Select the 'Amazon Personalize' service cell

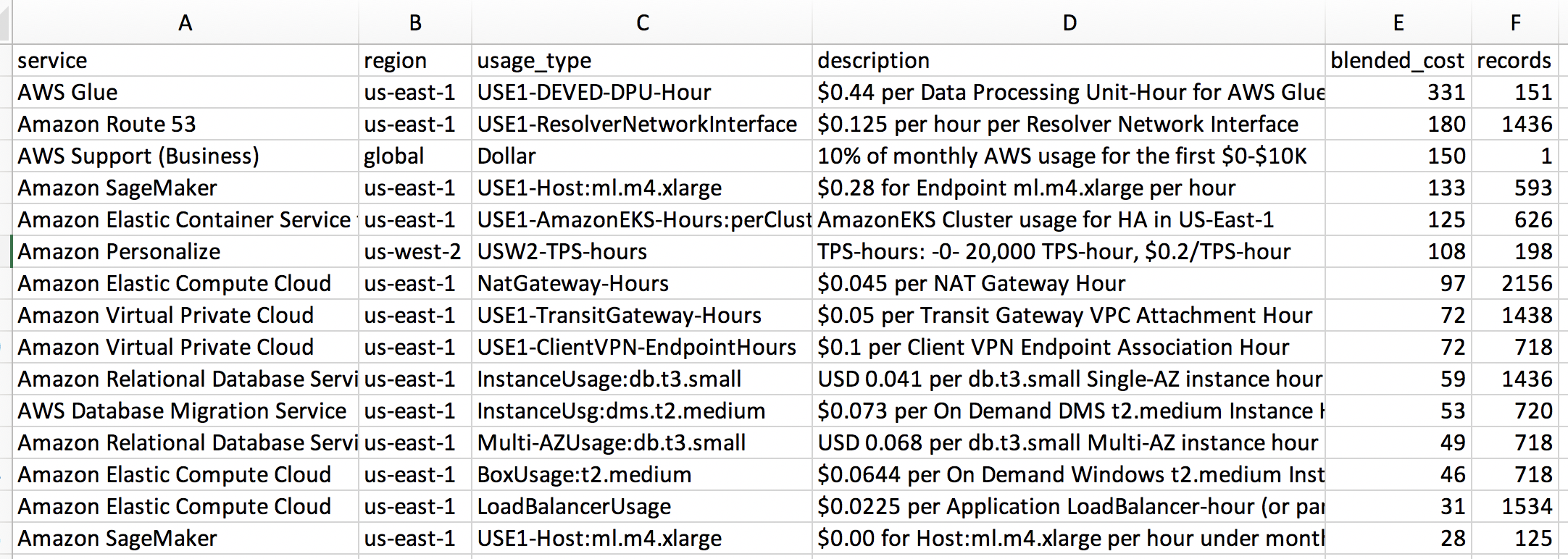(x=185, y=252)
